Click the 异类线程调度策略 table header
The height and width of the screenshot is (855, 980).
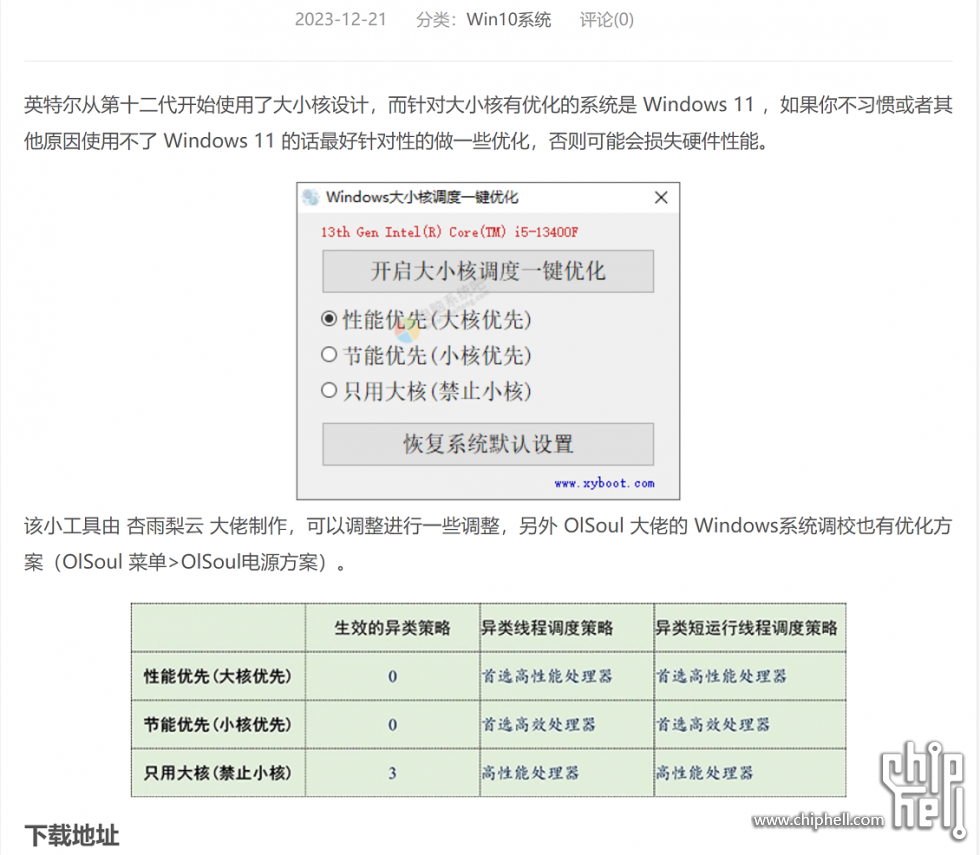pos(547,628)
